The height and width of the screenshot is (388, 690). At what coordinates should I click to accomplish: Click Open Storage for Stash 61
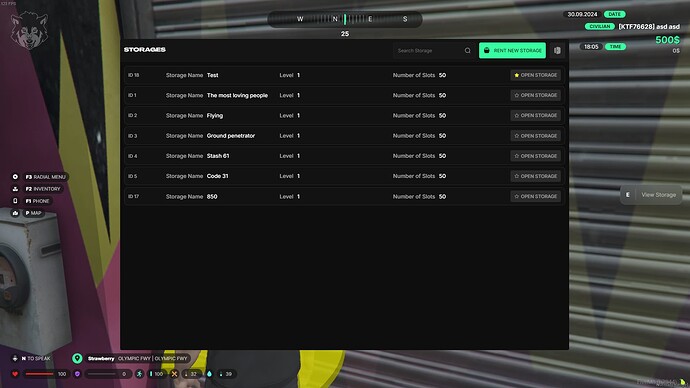pos(536,156)
